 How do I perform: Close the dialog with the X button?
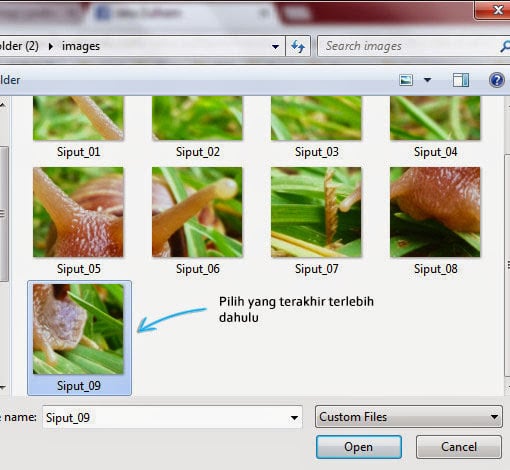[x=493, y=10]
